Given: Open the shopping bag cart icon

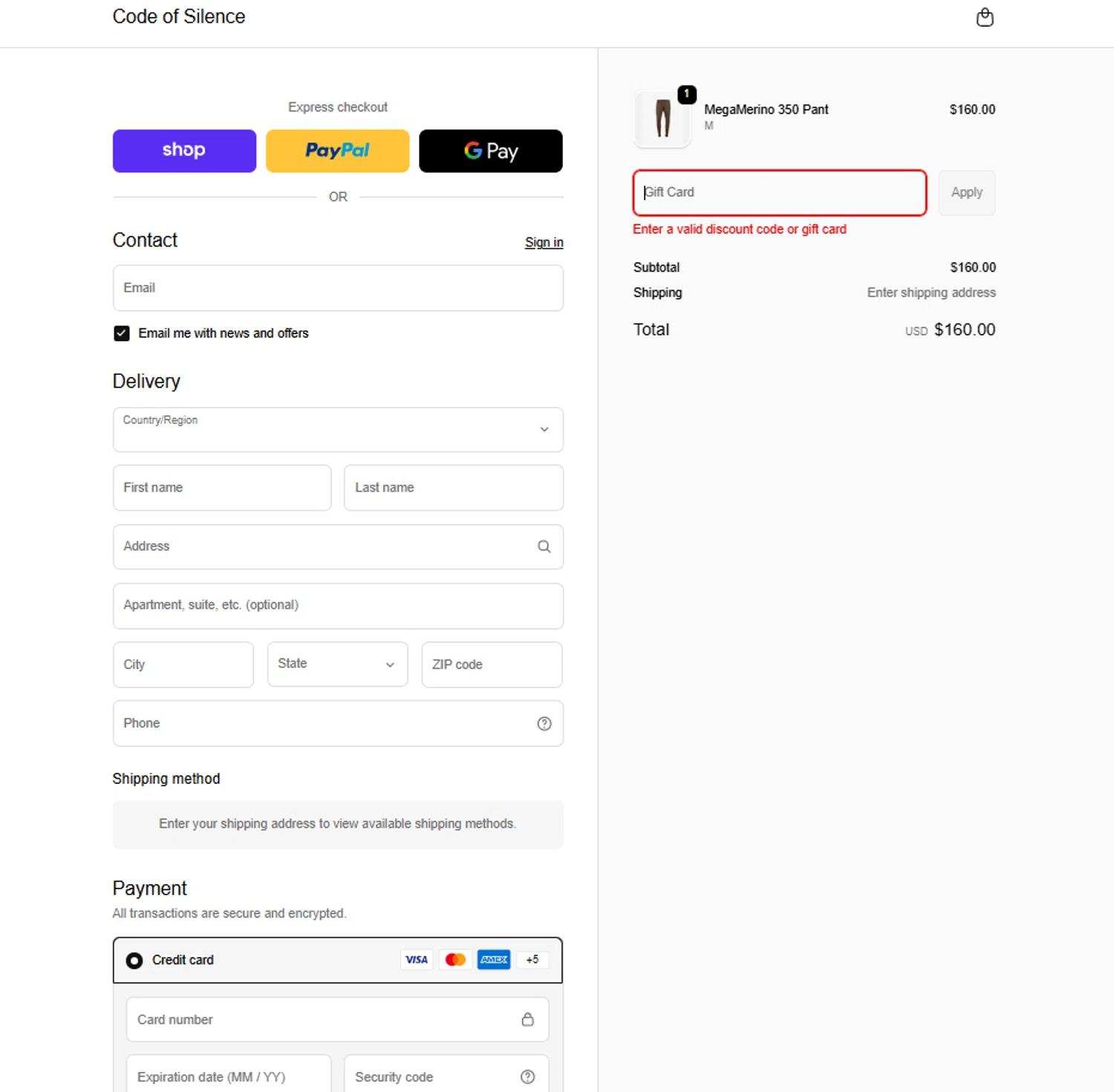Looking at the screenshot, I should [x=985, y=17].
